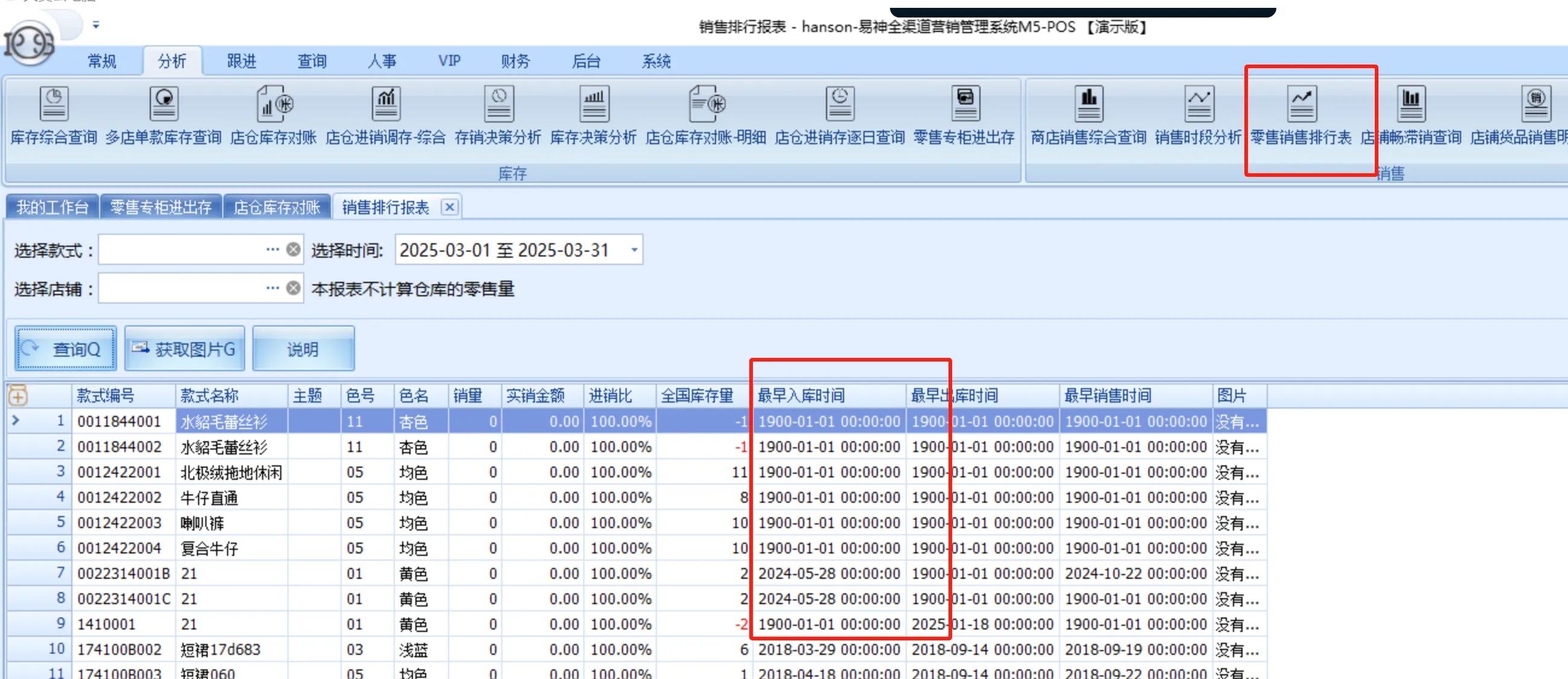Launch the 销售时段分析 tool

[x=1198, y=116]
